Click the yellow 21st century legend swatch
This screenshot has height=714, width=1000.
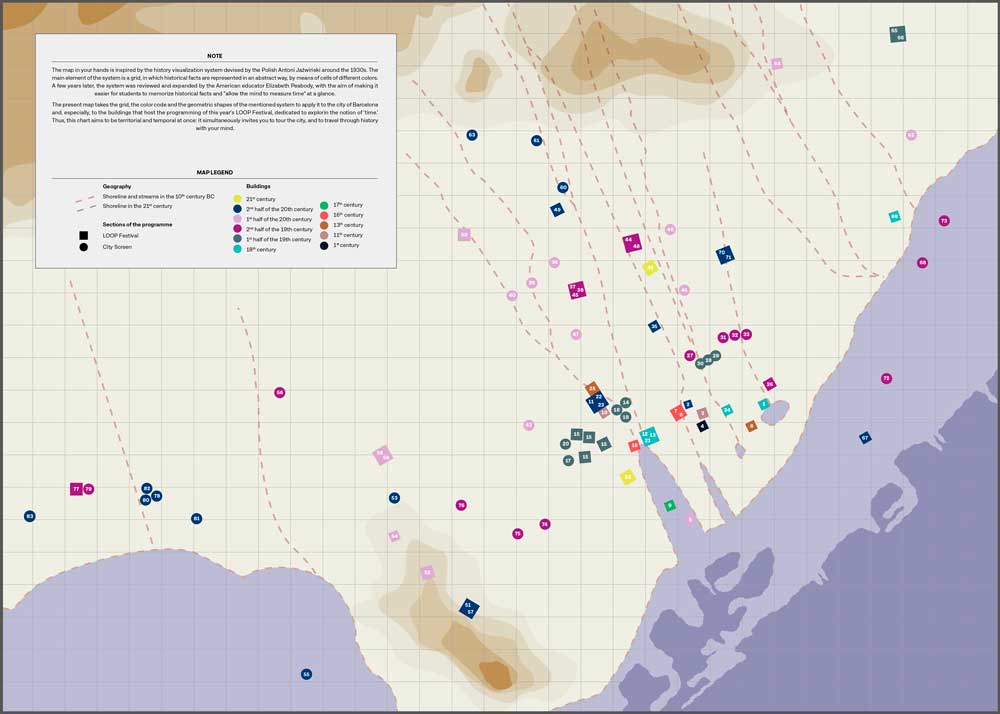pyautogui.click(x=237, y=199)
